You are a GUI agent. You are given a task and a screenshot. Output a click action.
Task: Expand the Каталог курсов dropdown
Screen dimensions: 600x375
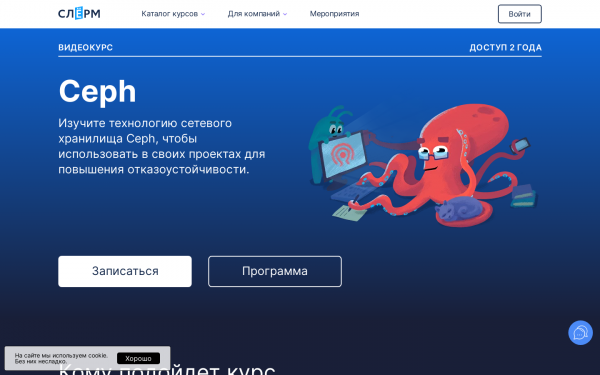173,14
